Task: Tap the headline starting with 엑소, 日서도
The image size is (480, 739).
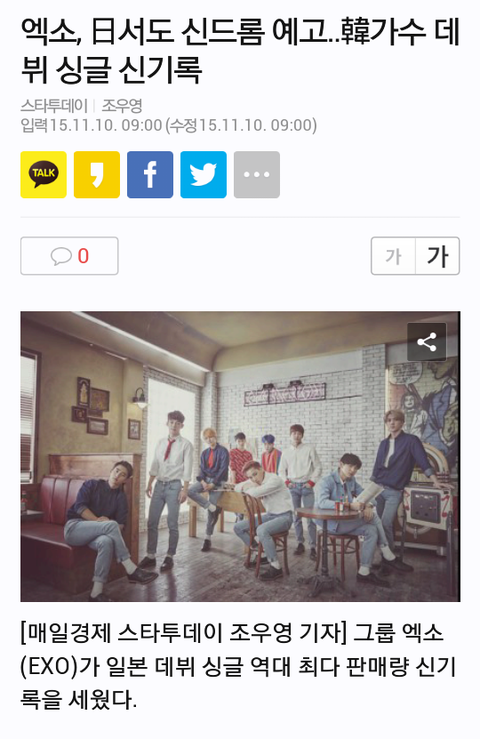Action: (x=240, y=50)
